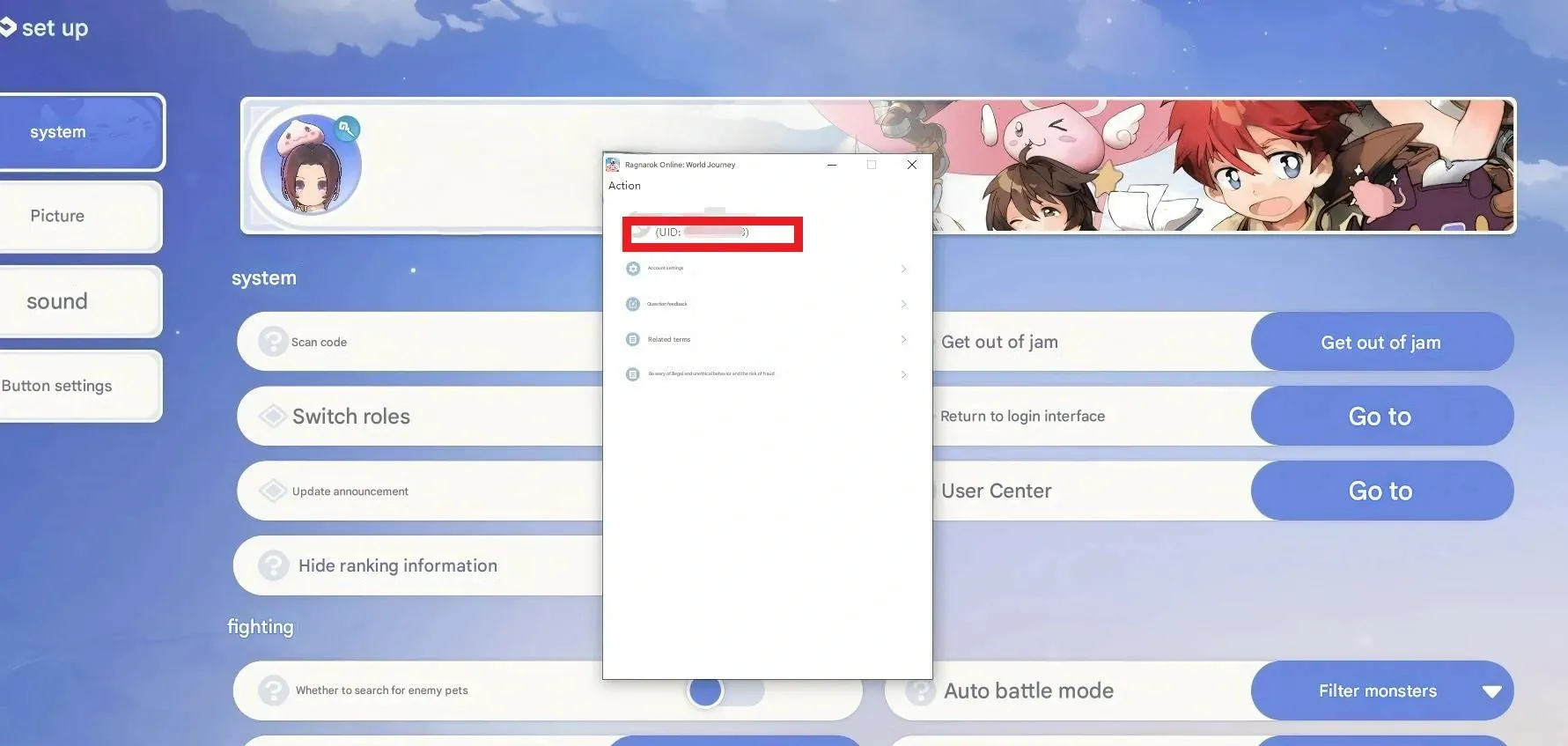Image resolution: width=1568 pixels, height=746 pixels.
Task: Click the diamond icon beside Switch roles
Action: point(273,416)
